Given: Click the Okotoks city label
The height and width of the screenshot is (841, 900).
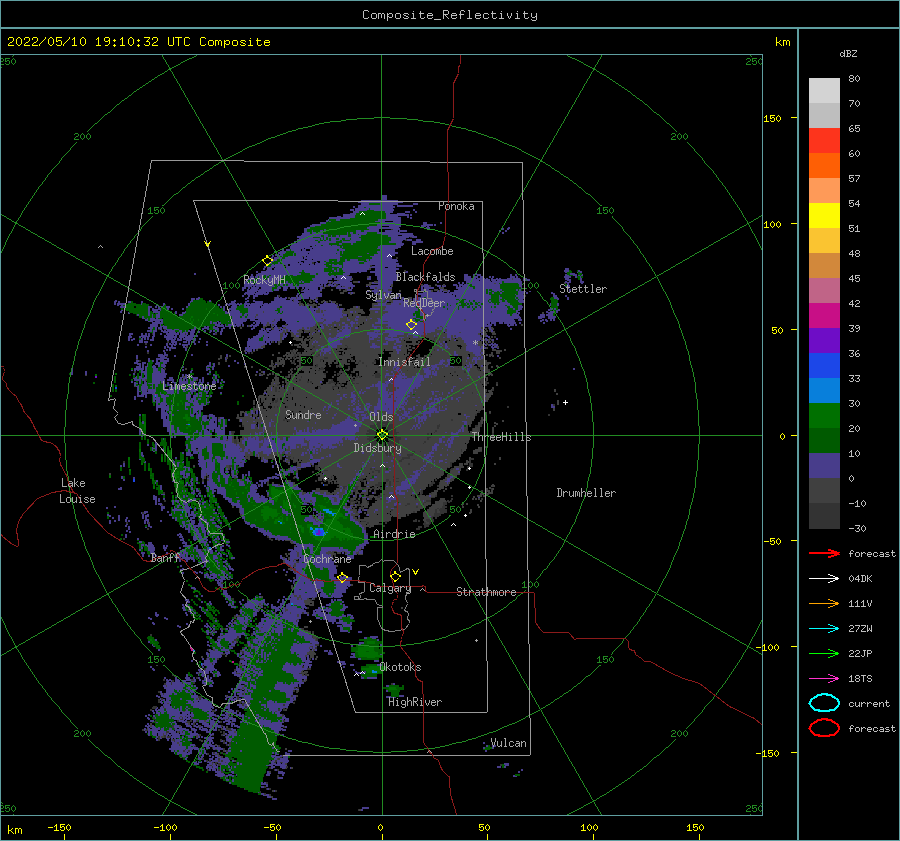Looking at the screenshot, I should (x=400, y=667).
